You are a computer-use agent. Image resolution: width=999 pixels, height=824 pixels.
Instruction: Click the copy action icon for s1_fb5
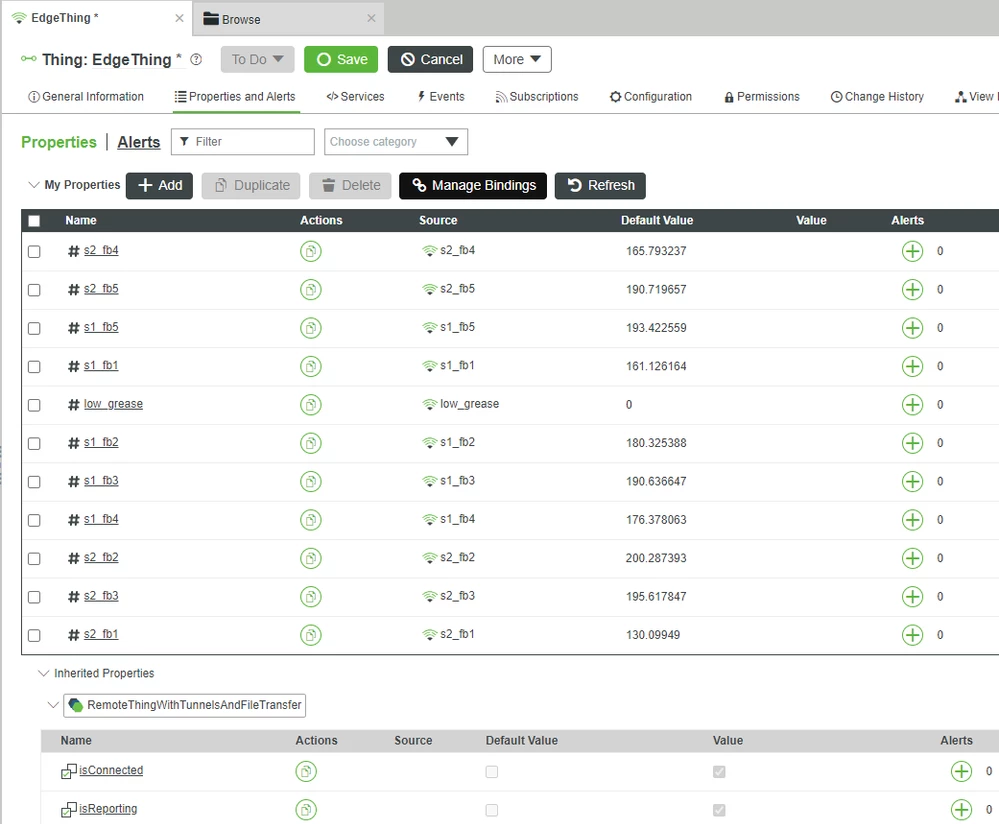pos(310,328)
